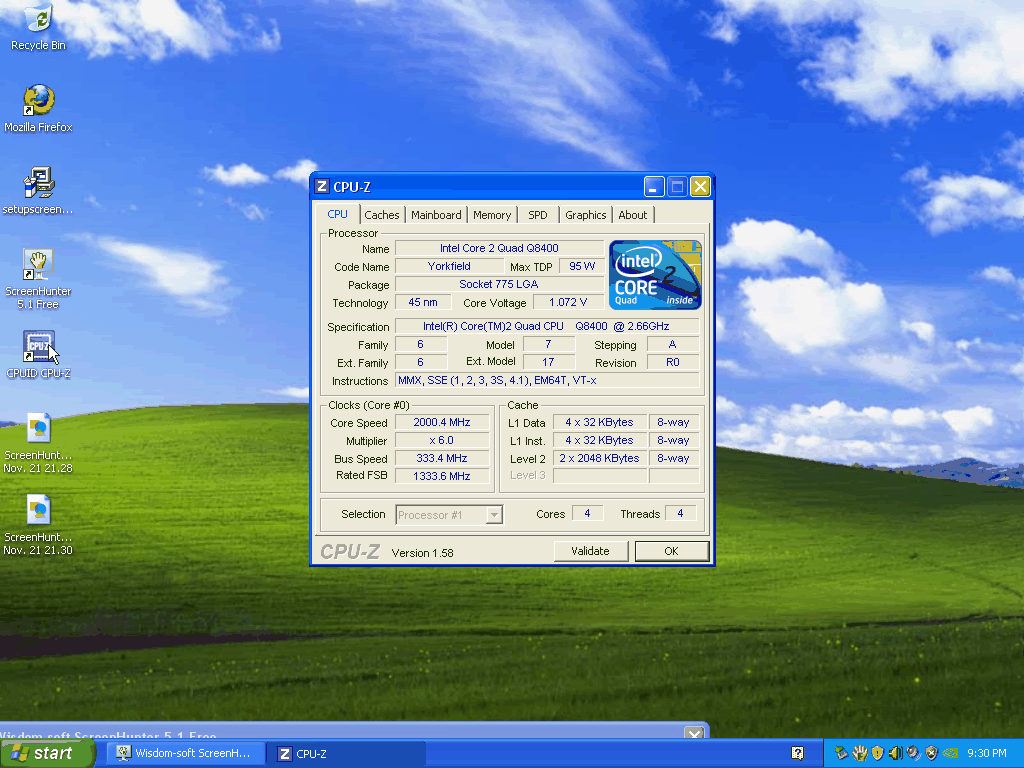1024x768 pixels.
Task: Close the ScreenHunter window at screen bottom
Action: [x=695, y=733]
